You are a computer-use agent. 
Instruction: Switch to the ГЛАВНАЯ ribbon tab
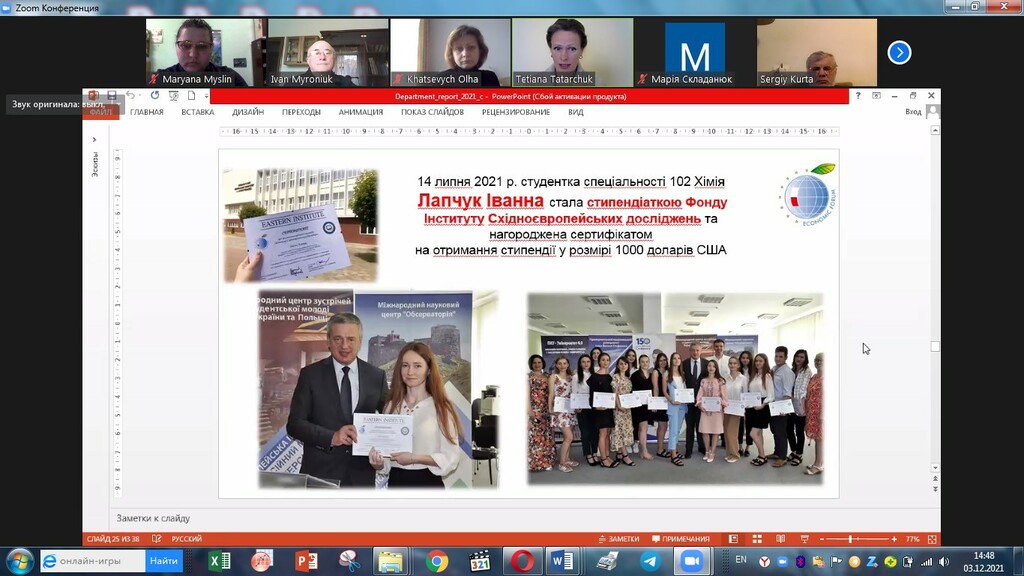146,112
